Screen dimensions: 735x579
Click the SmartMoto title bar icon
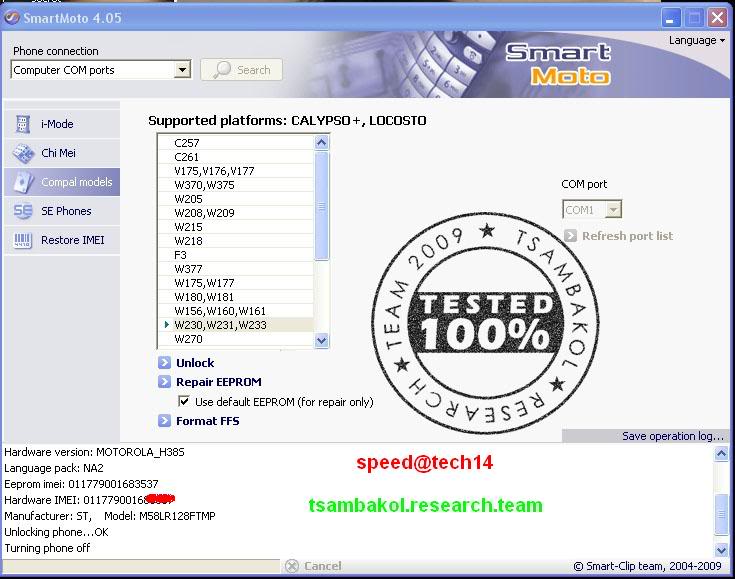pos(11,18)
